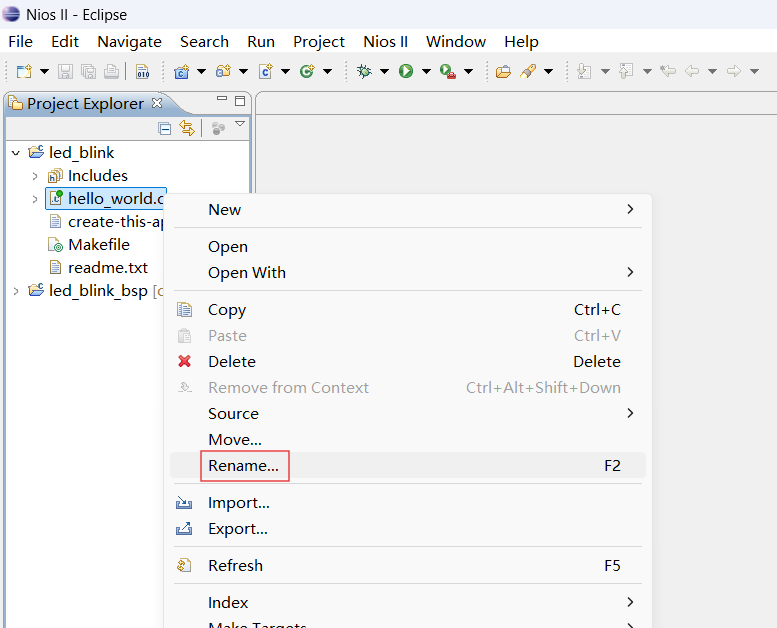Open the Project menu
This screenshot has height=628, width=777.
click(319, 42)
